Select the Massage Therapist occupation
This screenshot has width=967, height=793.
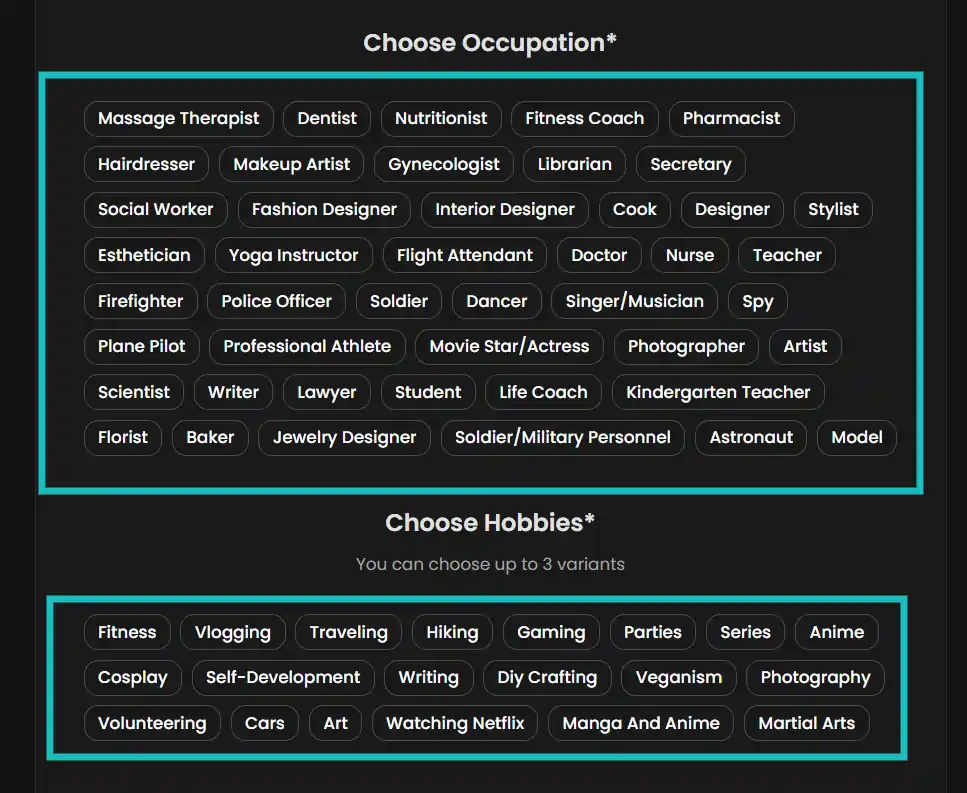point(178,118)
